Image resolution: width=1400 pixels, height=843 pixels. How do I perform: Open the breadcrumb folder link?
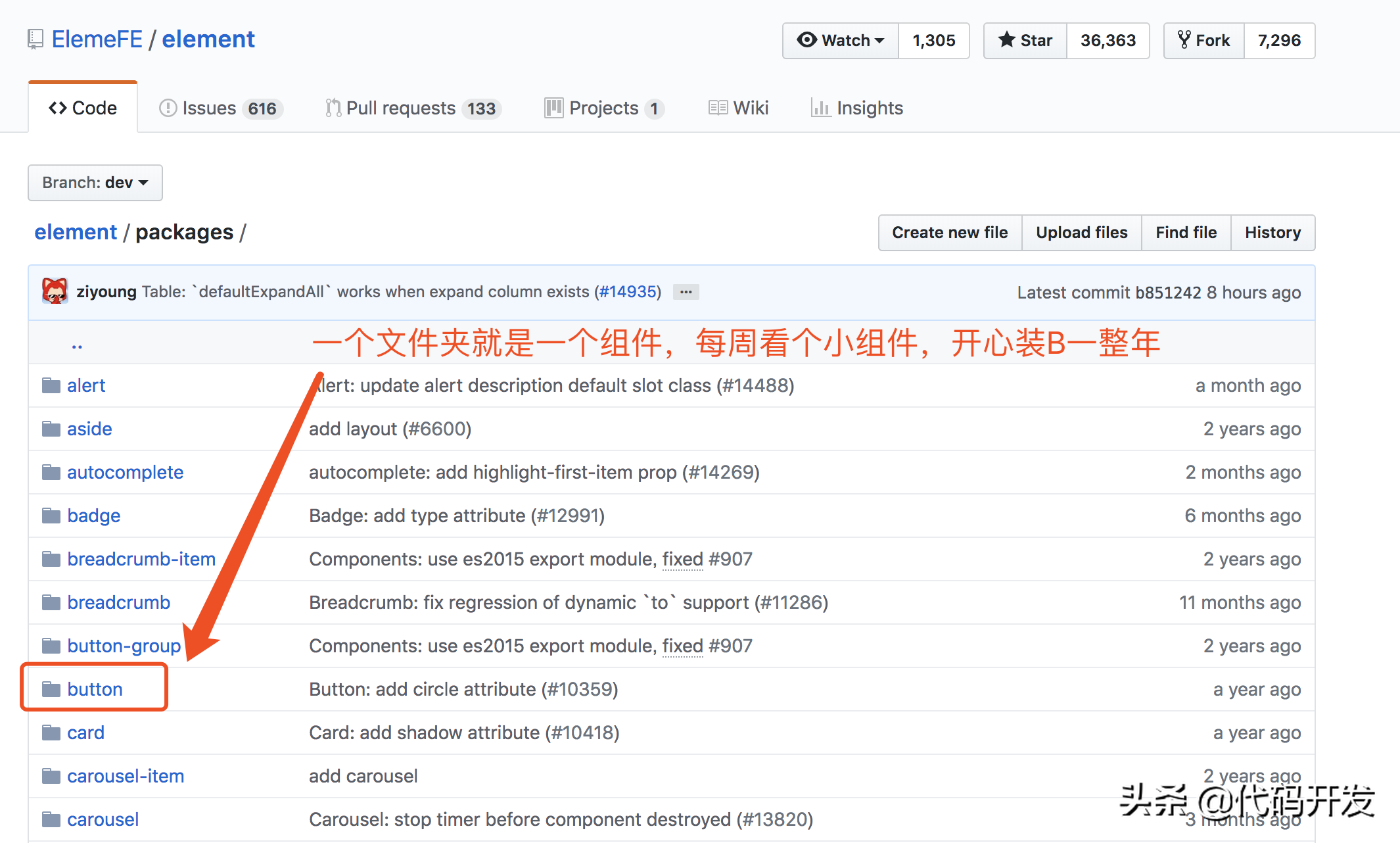pos(119,602)
